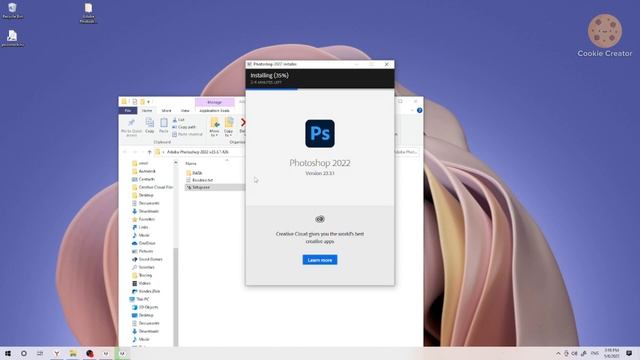The image size is (640, 360).
Task: Close the Photoshop 2022 installer window
Action: [x=387, y=64]
